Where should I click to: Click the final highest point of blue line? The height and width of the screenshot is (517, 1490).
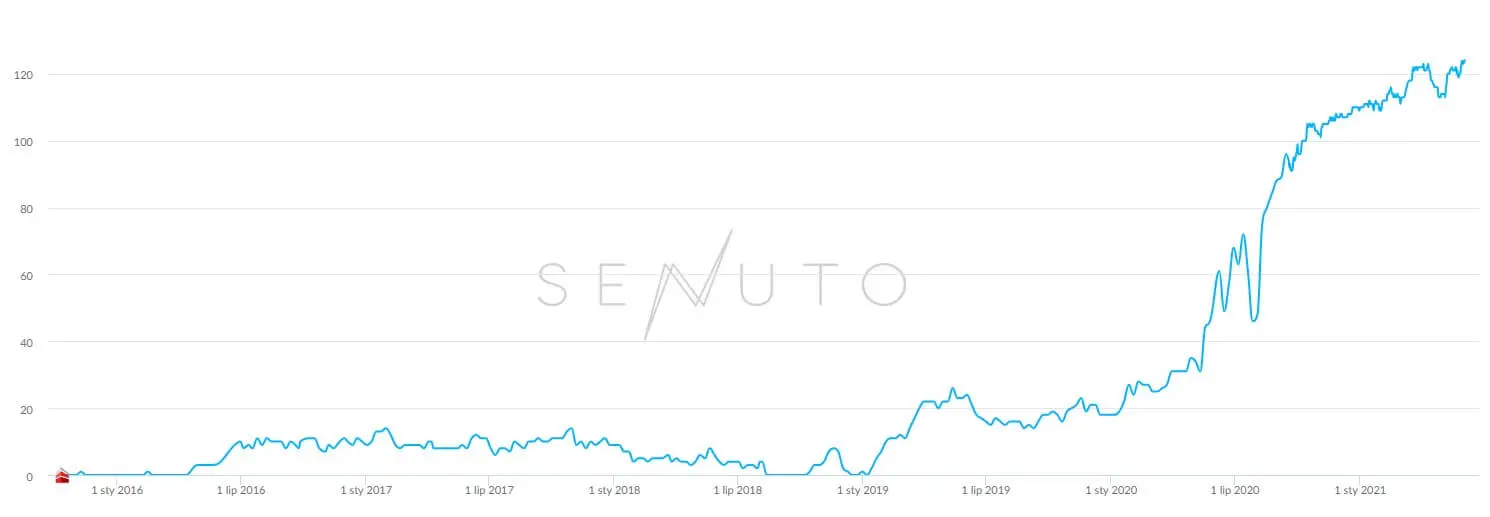tap(1464, 61)
